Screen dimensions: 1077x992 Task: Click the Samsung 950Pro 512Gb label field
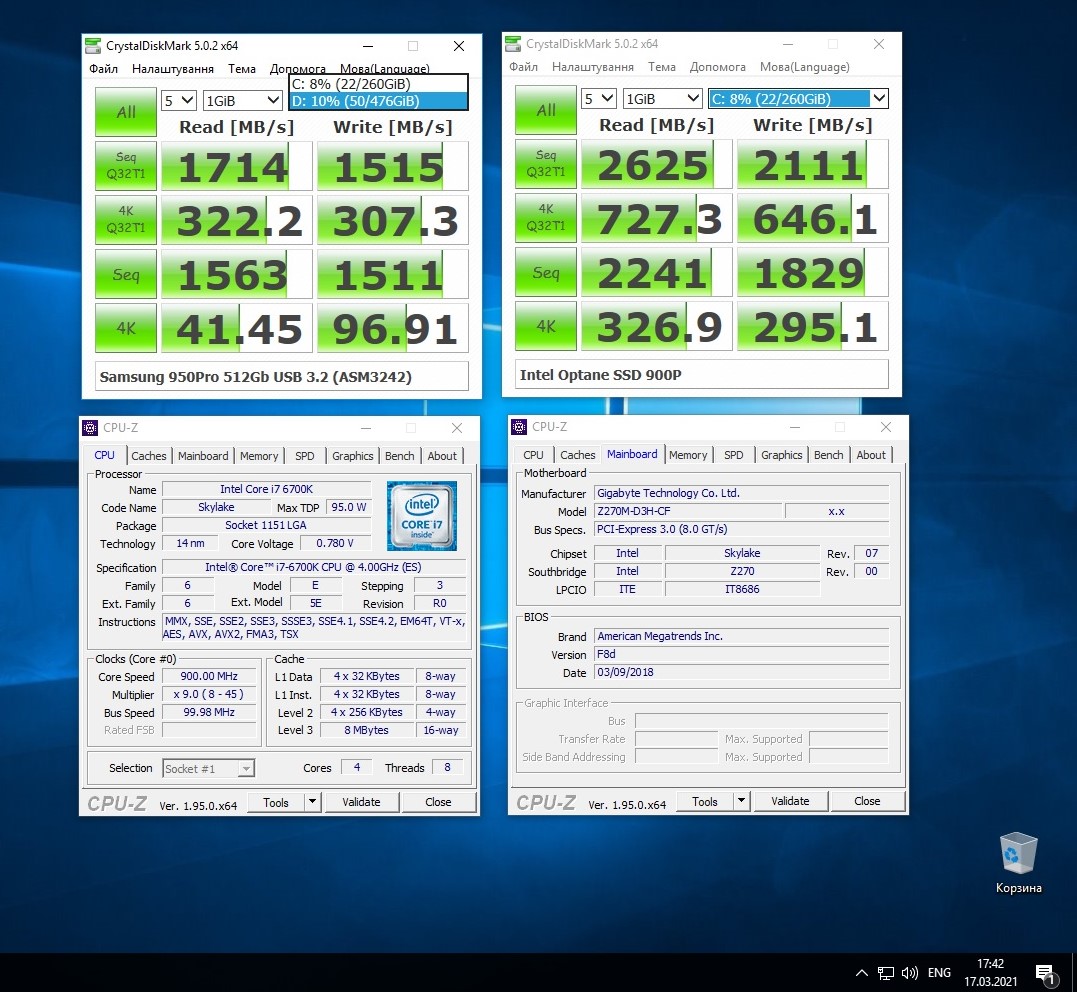[282, 376]
